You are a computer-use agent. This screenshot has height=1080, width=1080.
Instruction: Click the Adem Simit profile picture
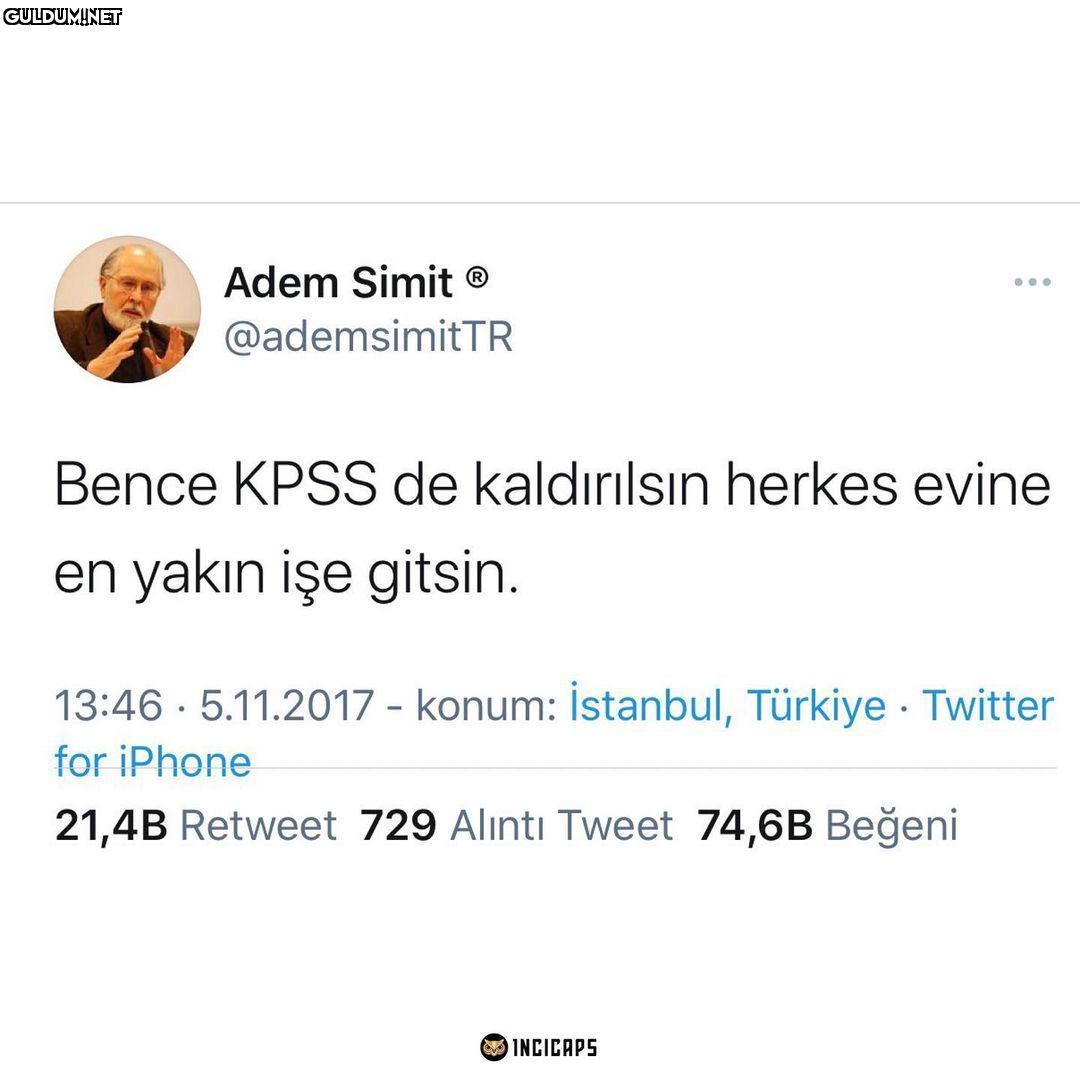click(x=127, y=309)
